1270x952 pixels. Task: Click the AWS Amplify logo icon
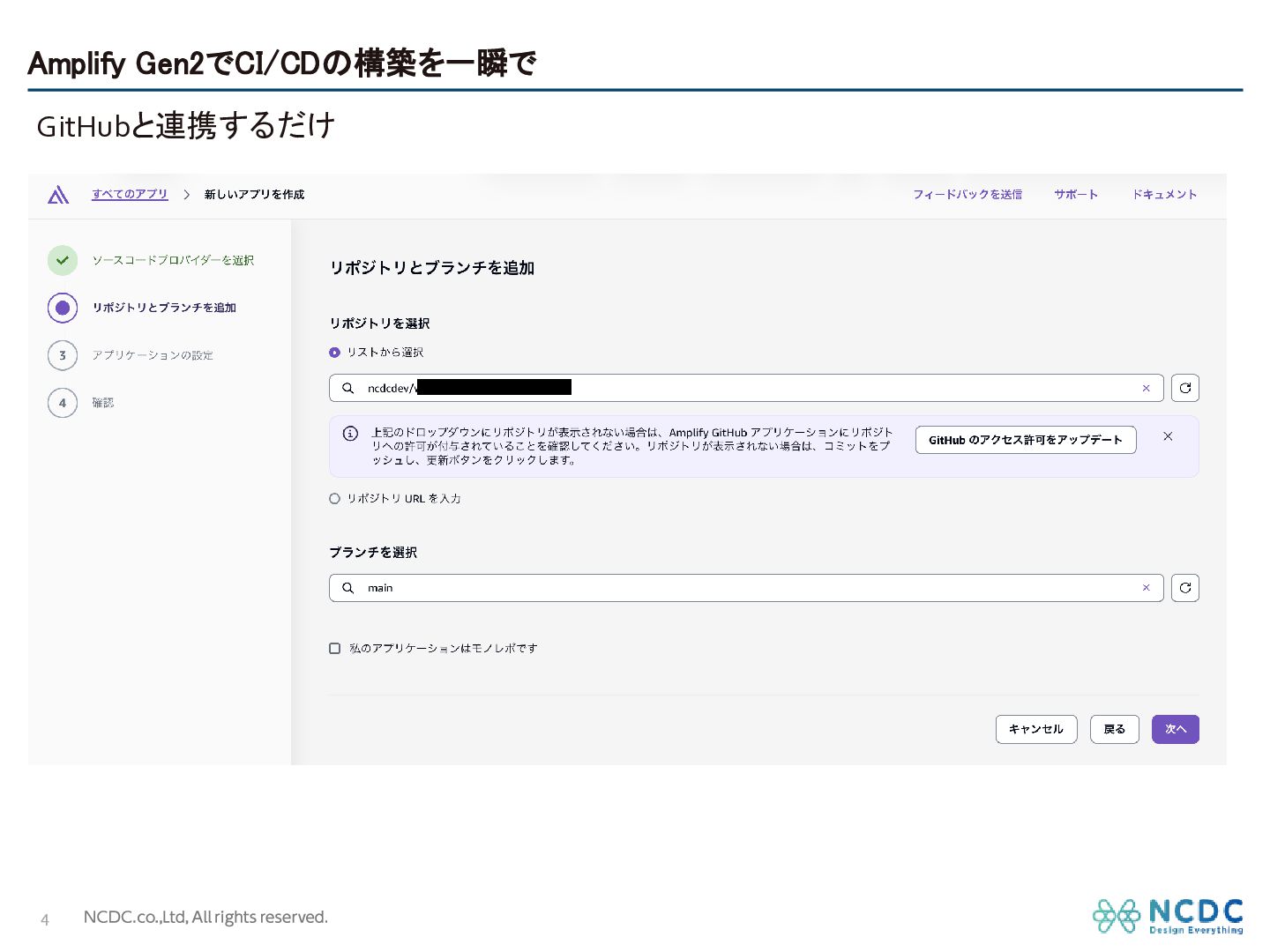pyautogui.click(x=58, y=195)
